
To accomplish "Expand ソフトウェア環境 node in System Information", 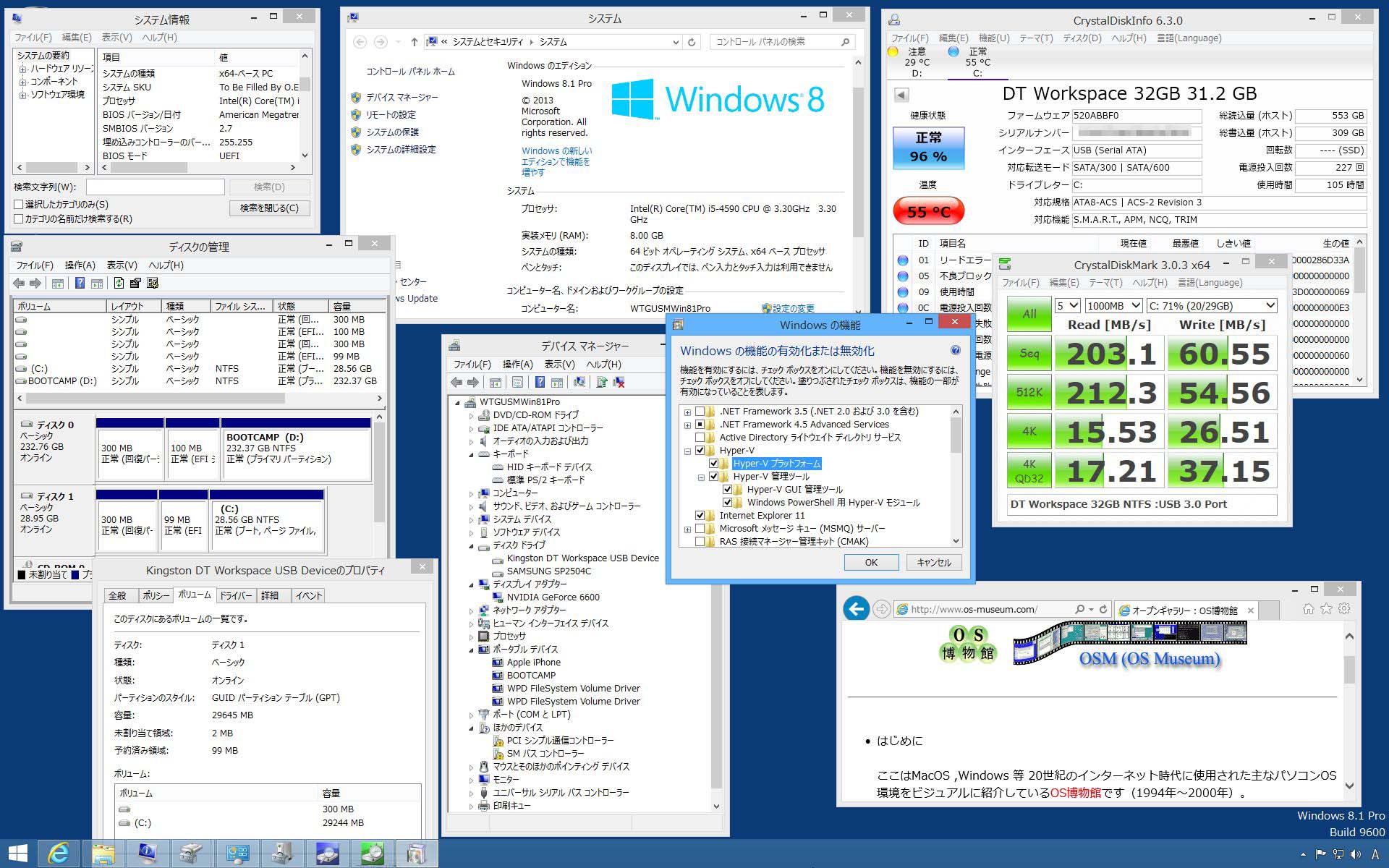I will [x=23, y=95].
